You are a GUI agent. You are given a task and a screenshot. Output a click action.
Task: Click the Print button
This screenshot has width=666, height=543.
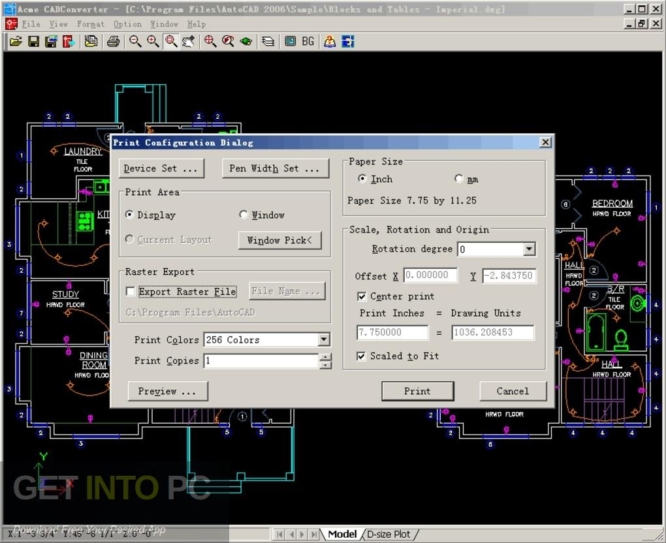[418, 391]
